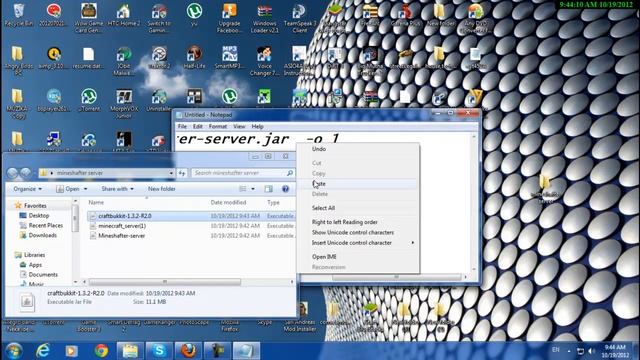The image size is (640, 360).
Task: Open Notepad's File menu
Action: coord(182,127)
